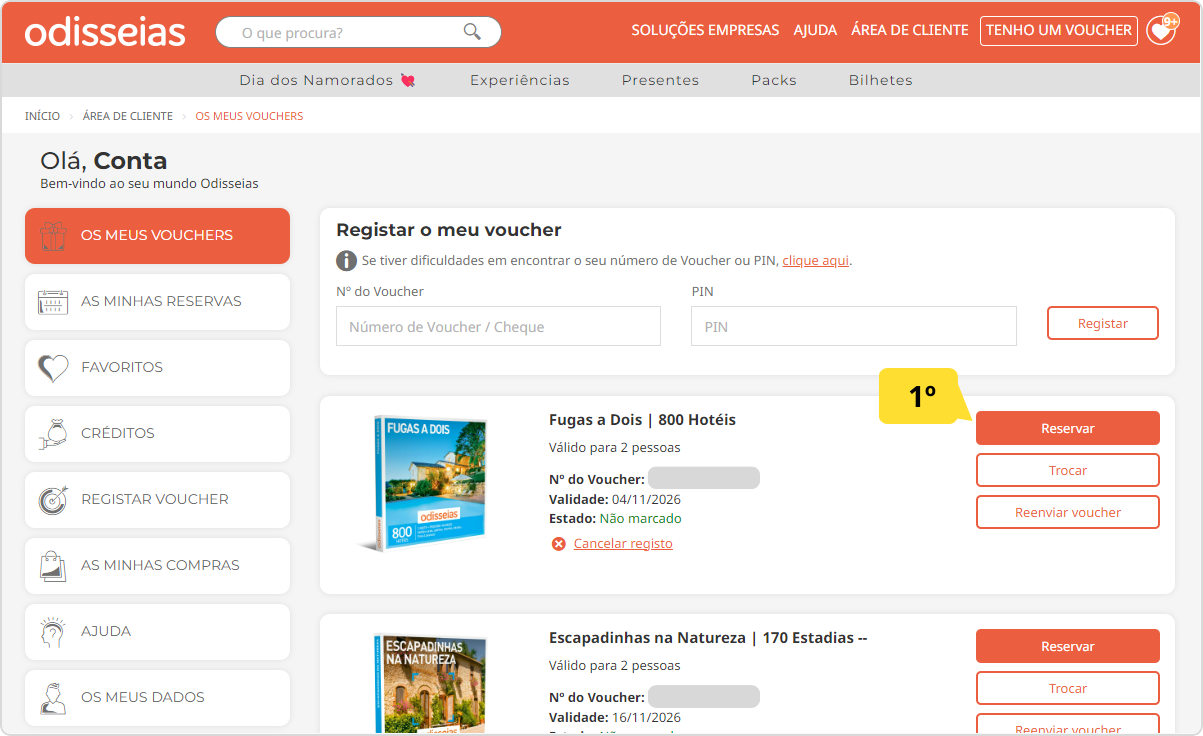Focus the Número de Voucher / Cheque field

click(498, 326)
